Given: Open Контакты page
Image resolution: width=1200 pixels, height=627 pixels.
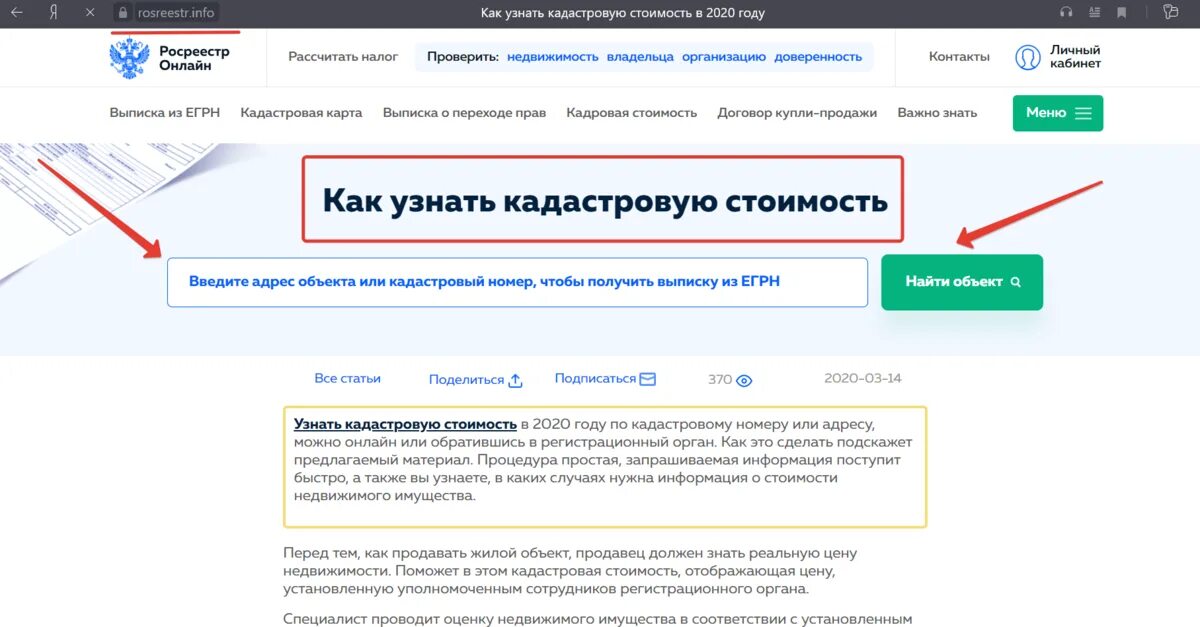Looking at the screenshot, I should [x=959, y=57].
